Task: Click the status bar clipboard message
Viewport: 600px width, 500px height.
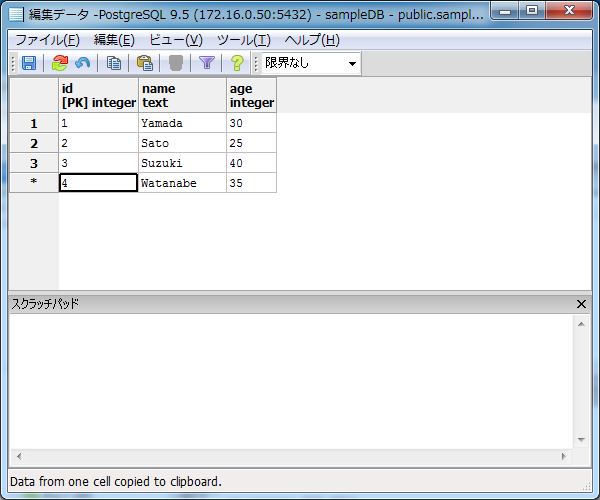Action: [x=116, y=481]
